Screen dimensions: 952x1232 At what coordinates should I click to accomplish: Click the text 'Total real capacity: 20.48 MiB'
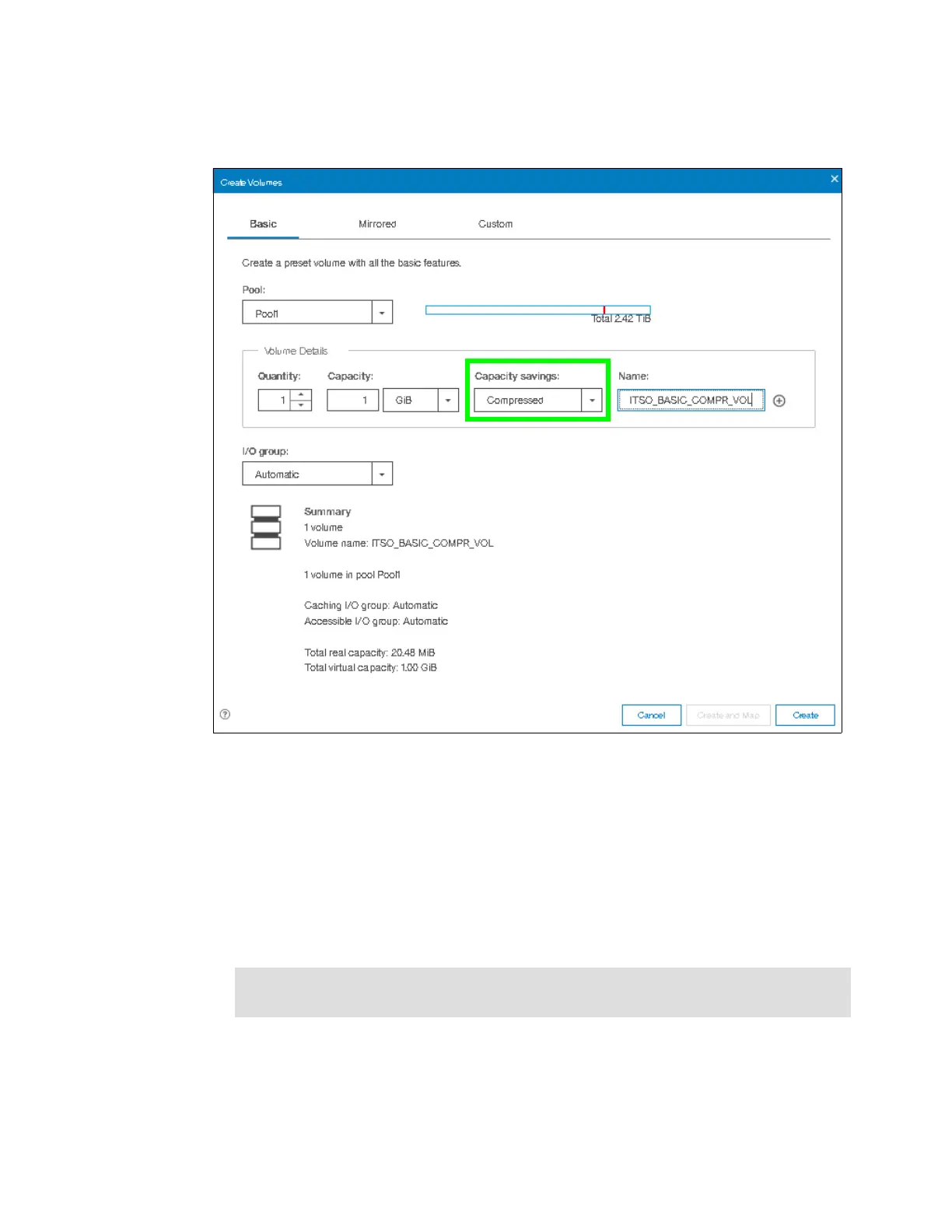(x=369, y=653)
